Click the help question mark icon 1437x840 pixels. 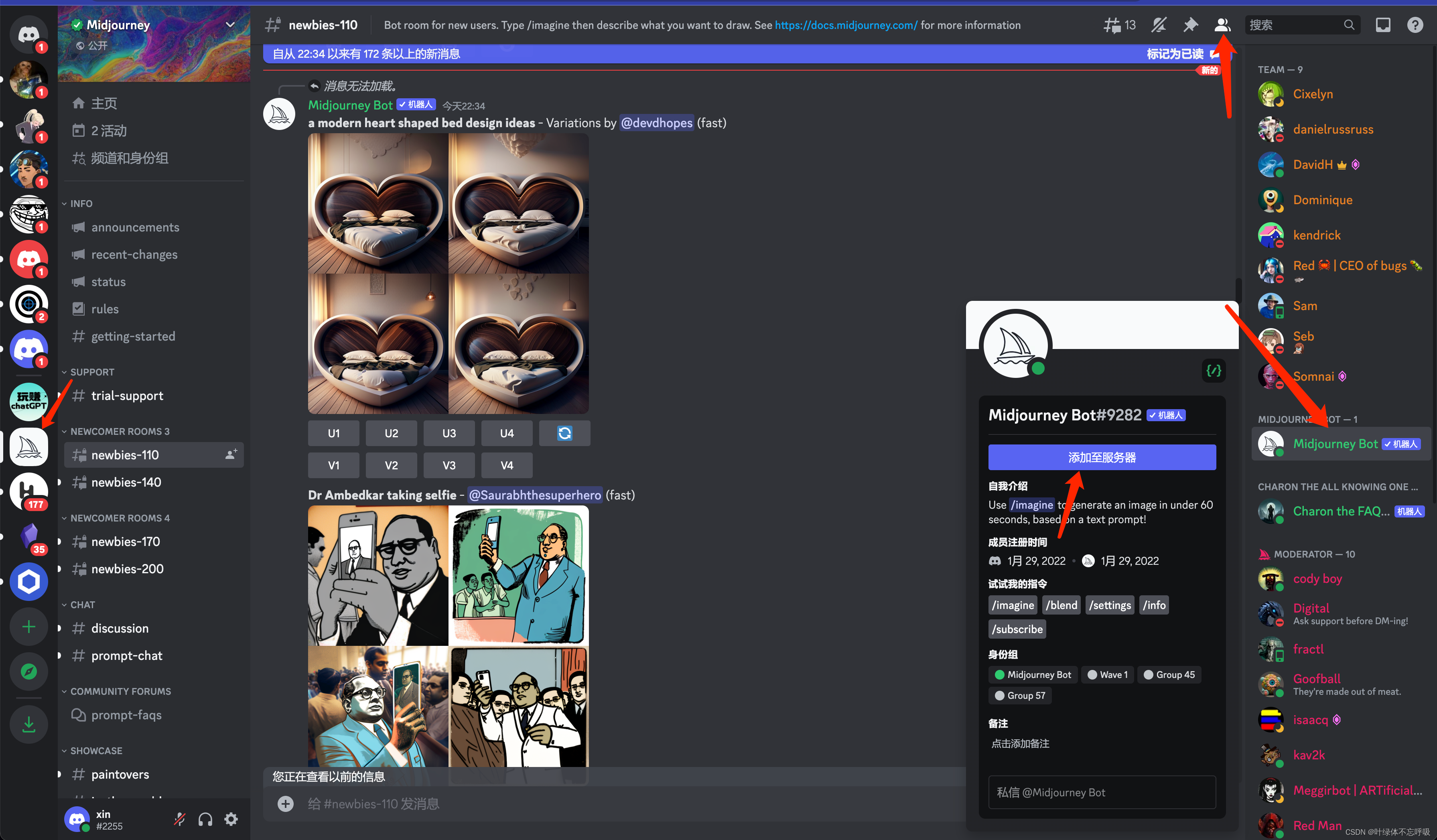[x=1415, y=25]
